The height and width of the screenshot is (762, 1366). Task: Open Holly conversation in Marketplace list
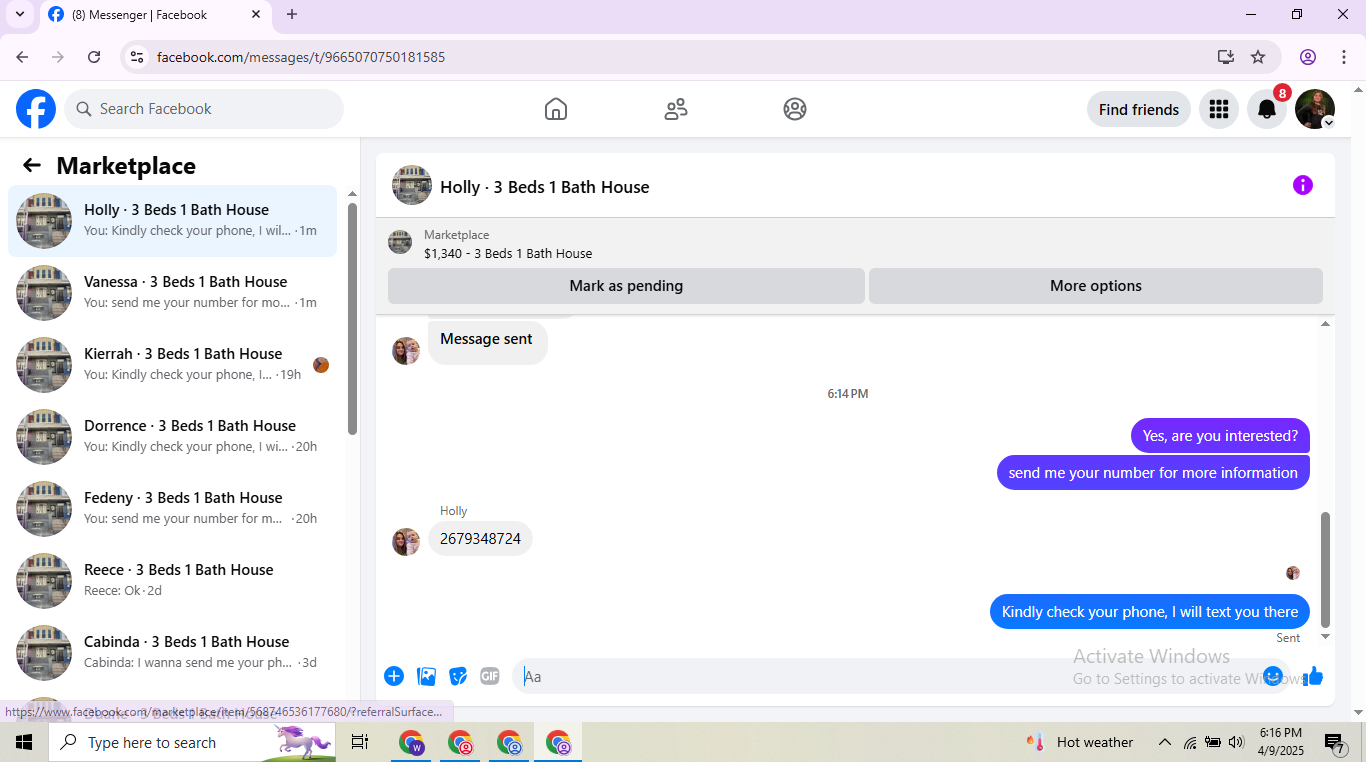(x=172, y=221)
